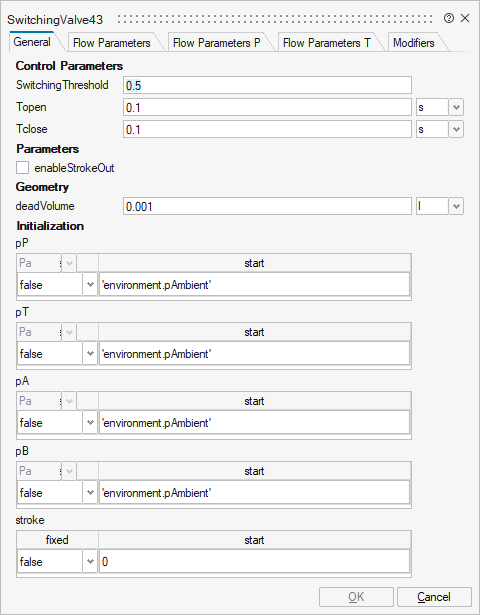480x615 pixels.
Task: Go to the Modifiers tab
Action: pyautogui.click(x=414, y=43)
